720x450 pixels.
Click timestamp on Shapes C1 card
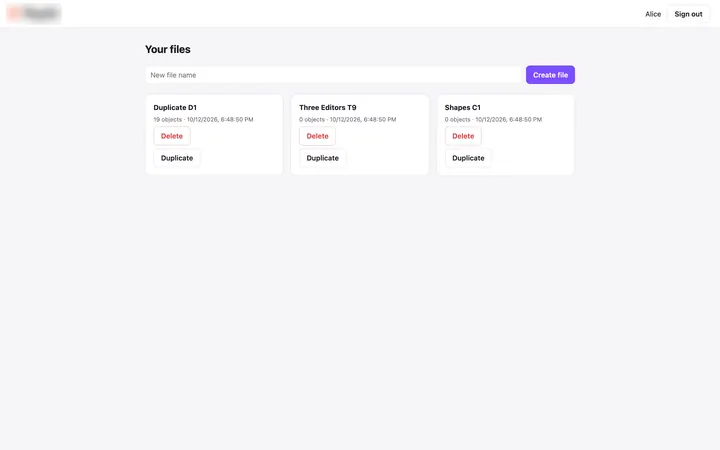(x=508, y=119)
